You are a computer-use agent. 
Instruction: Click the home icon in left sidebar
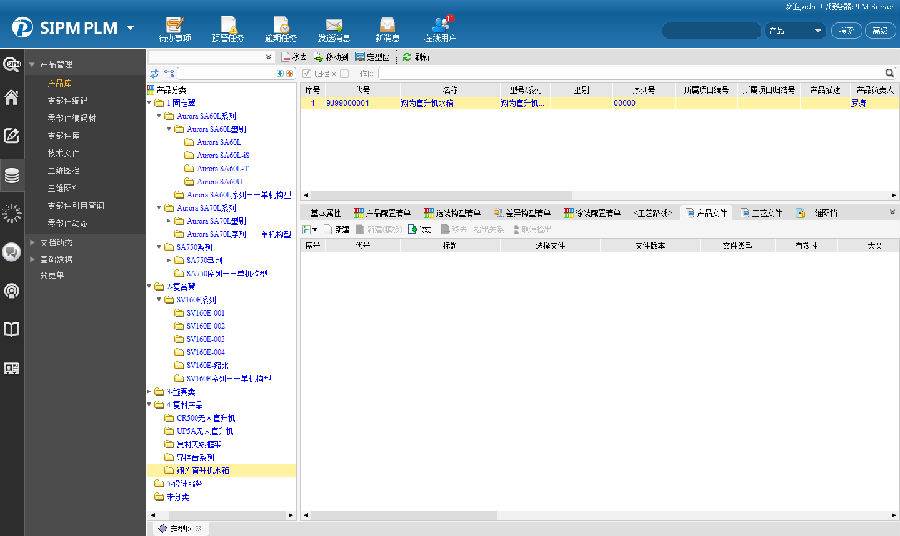click(x=12, y=98)
